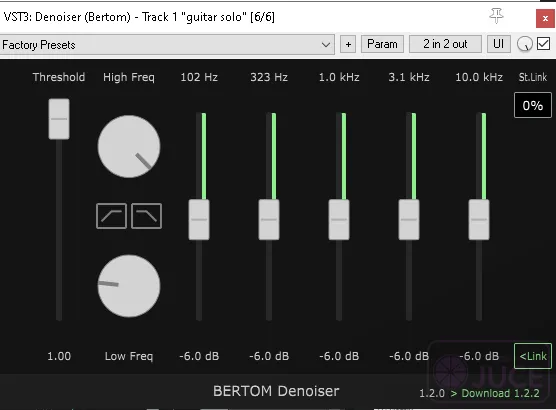Click the -6.0 dB value under 102 Hz

click(199, 356)
